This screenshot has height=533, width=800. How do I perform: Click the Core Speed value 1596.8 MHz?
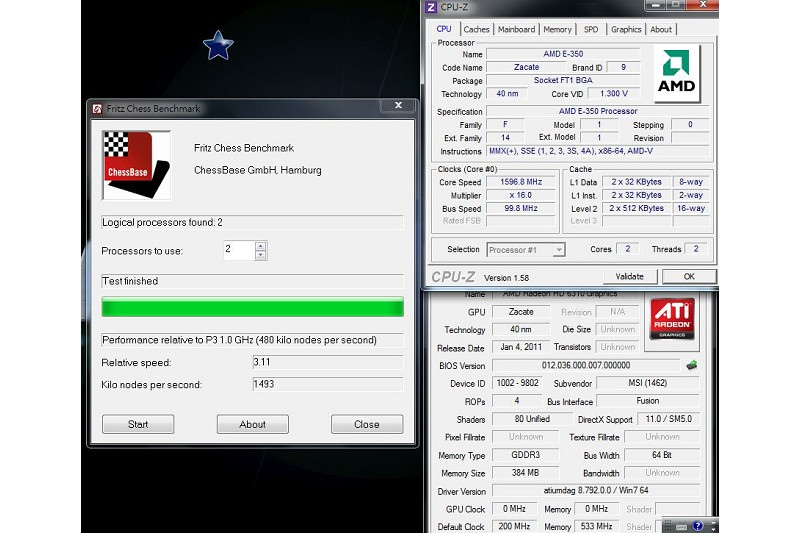pos(520,182)
